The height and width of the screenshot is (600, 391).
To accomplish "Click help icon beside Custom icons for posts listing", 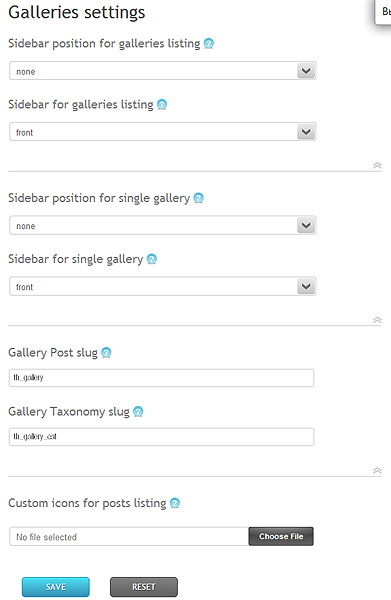I will 175,503.
